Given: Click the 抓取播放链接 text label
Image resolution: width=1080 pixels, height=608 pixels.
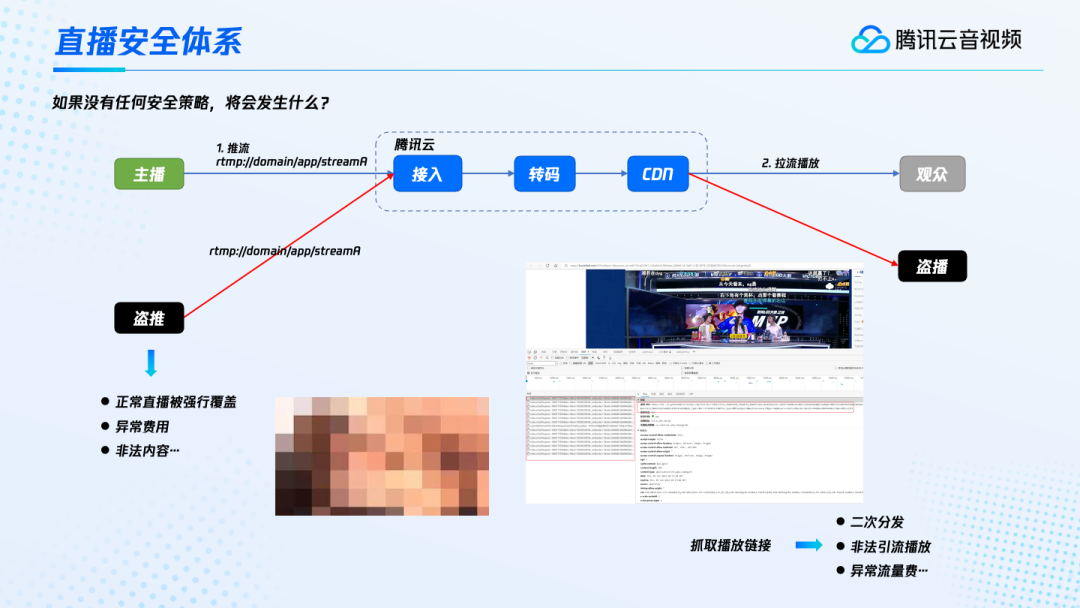Looking at the screenshot, I should coord(731,545).
